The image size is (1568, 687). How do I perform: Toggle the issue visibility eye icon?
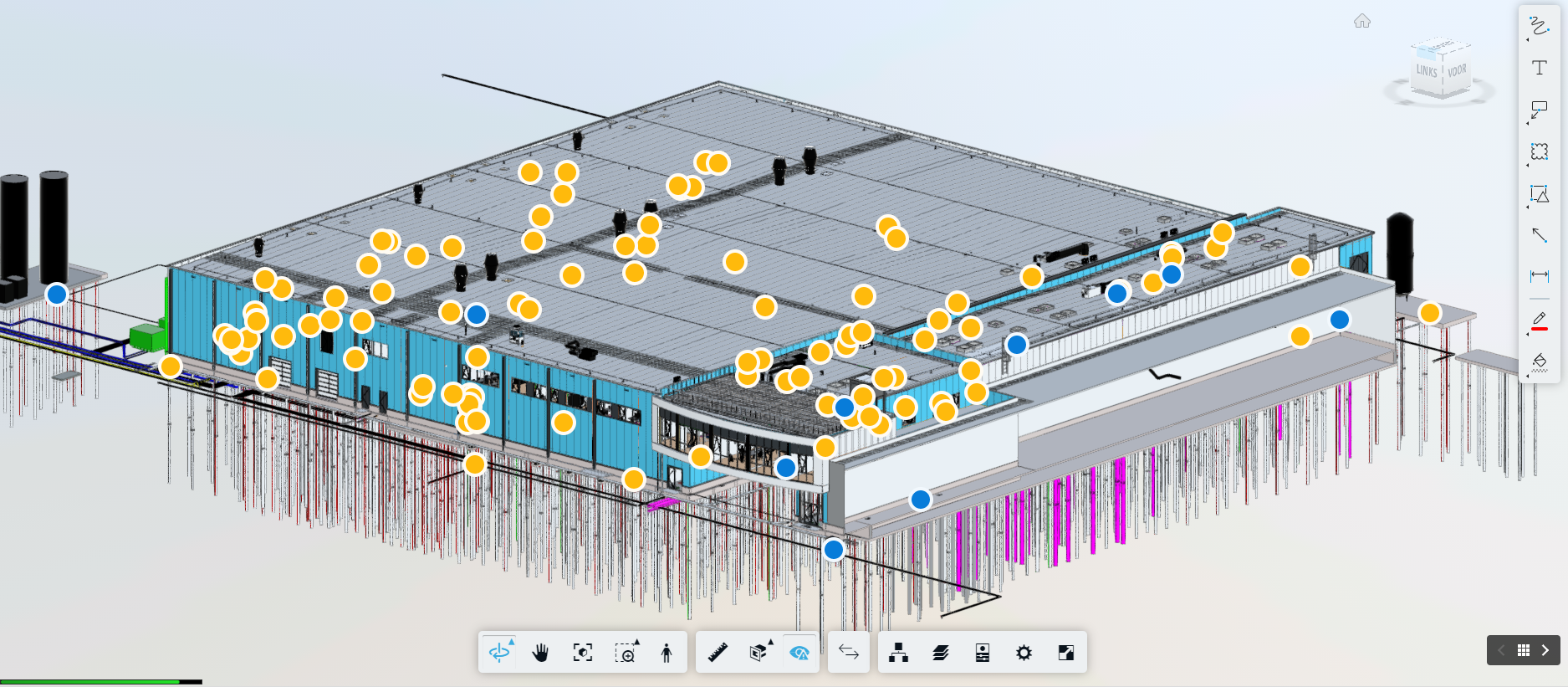coord(799,653)
